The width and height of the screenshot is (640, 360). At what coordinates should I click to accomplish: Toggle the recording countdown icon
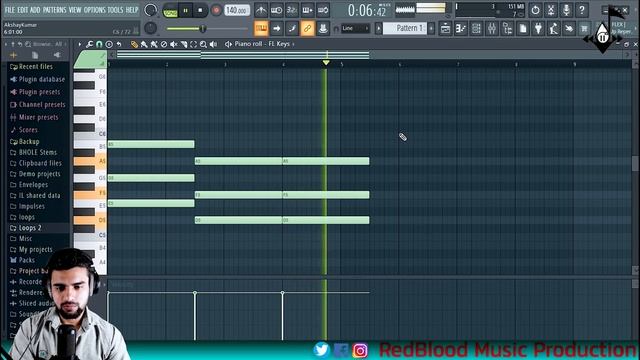(x=292, y=10)
